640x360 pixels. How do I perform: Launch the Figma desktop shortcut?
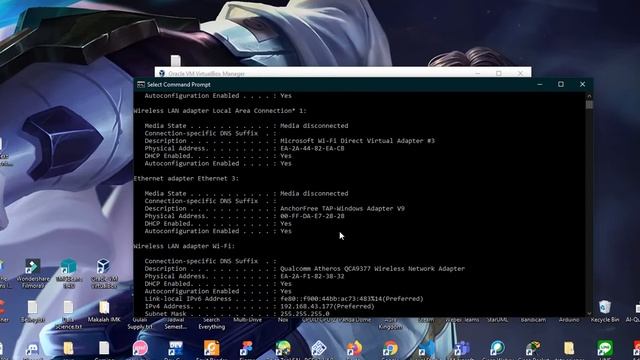tap(247, 349)
